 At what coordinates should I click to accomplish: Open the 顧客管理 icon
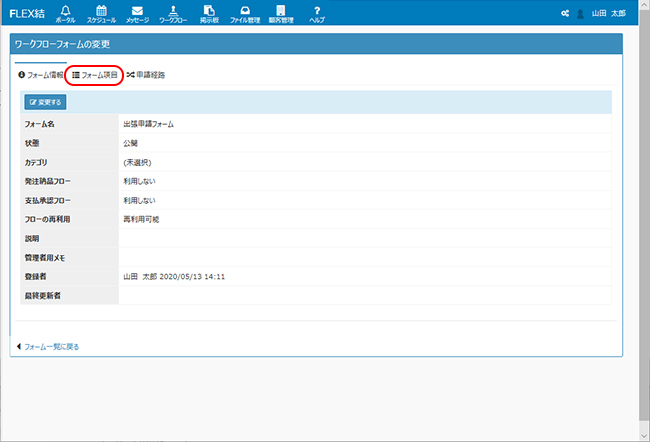point(281,14)
